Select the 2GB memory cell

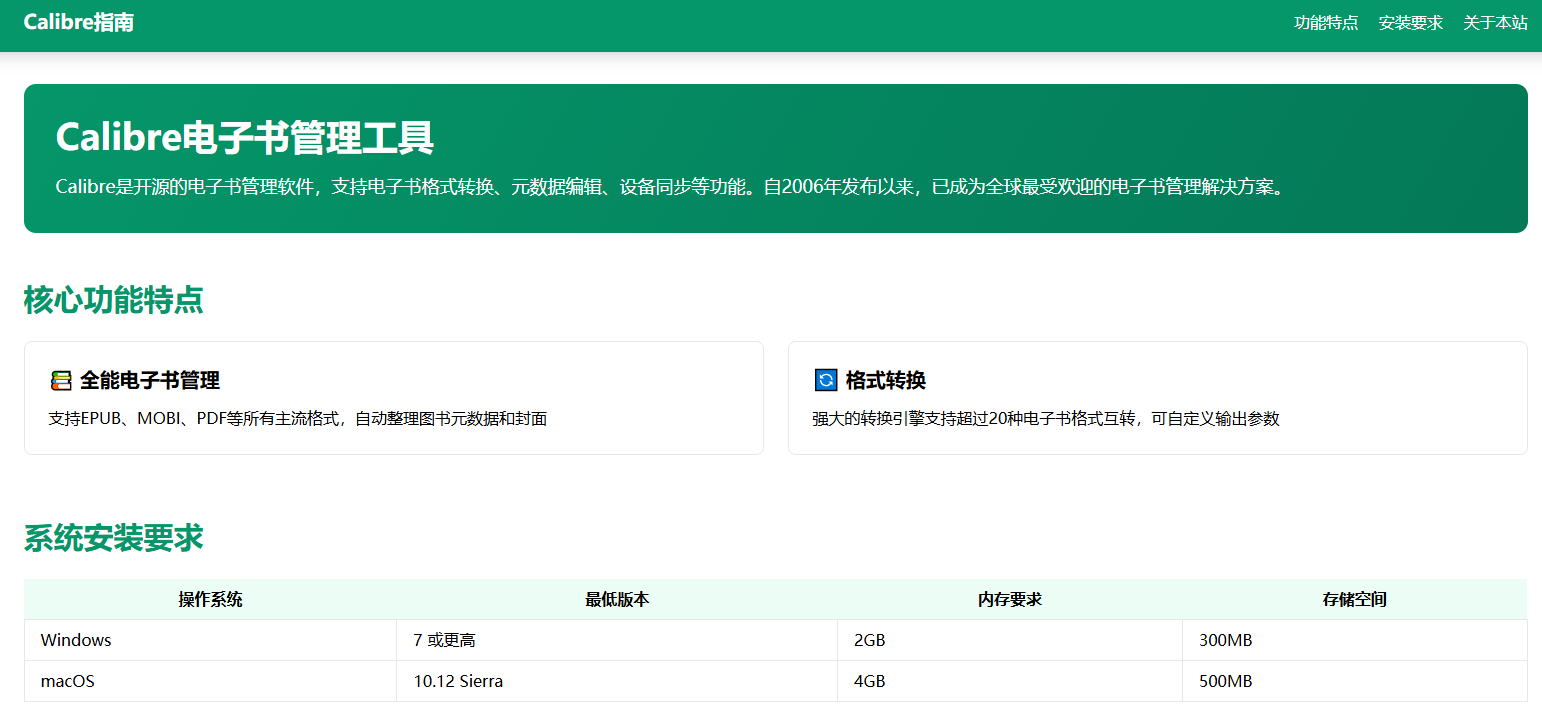pos(1010,640)
